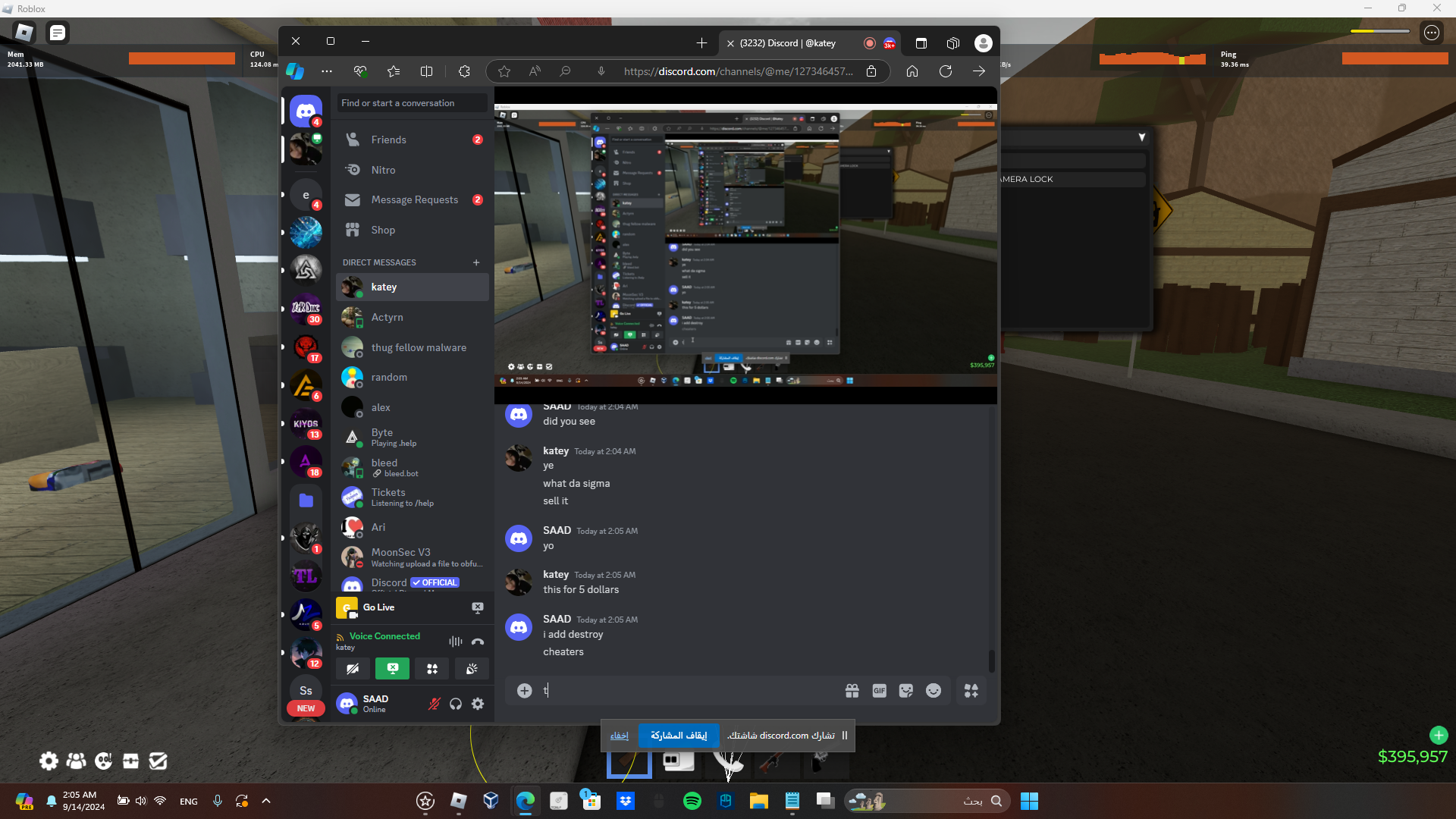
Task: Click the green plus above the cash
Action: click(1439, 735)
